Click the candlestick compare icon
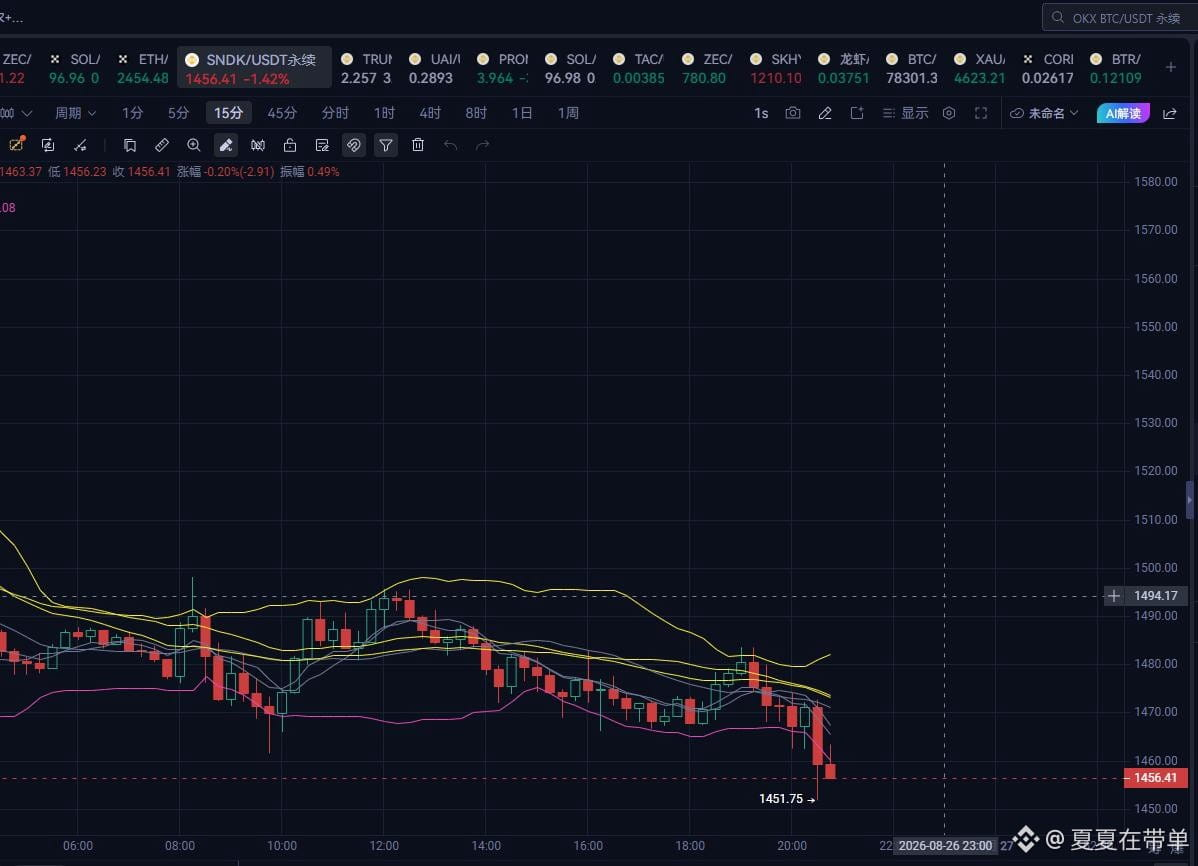This screenshot has width=1198, height=866. 258,145
